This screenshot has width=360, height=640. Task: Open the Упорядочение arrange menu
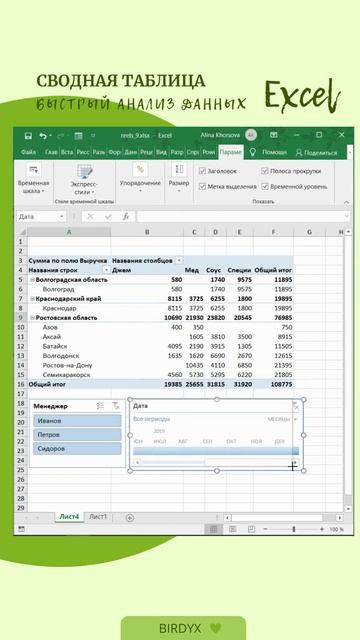(140, 179)
